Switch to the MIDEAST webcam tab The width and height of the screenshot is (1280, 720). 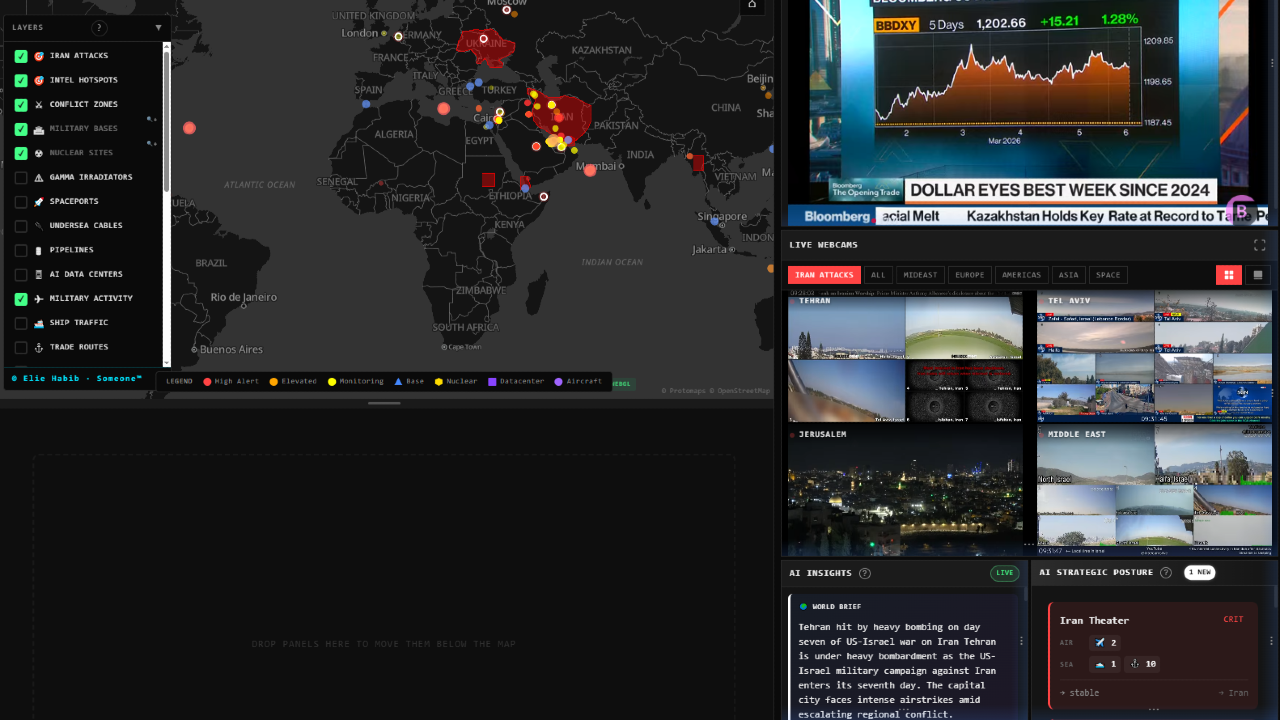click(919, 274)
